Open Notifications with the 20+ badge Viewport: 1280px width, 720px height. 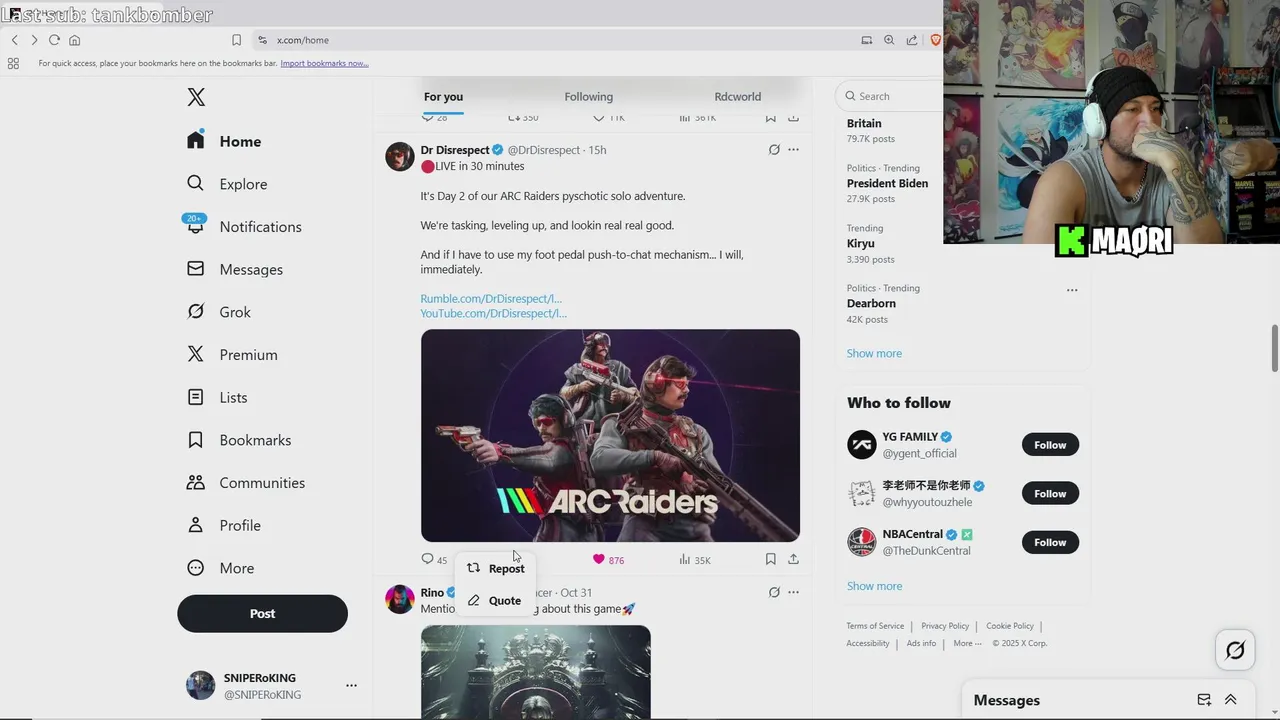click(244, 227)
